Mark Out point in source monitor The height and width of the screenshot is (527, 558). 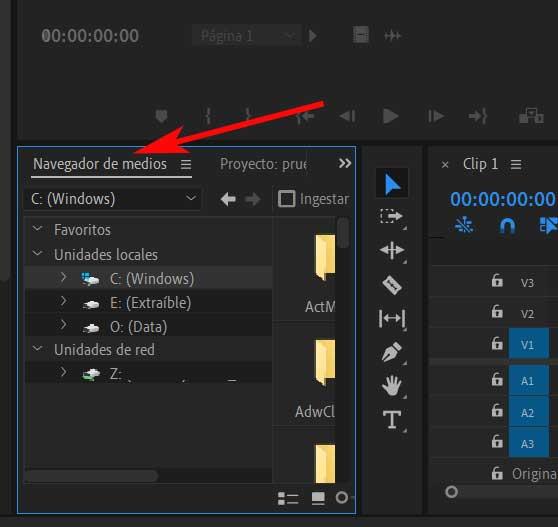point(248,114)
